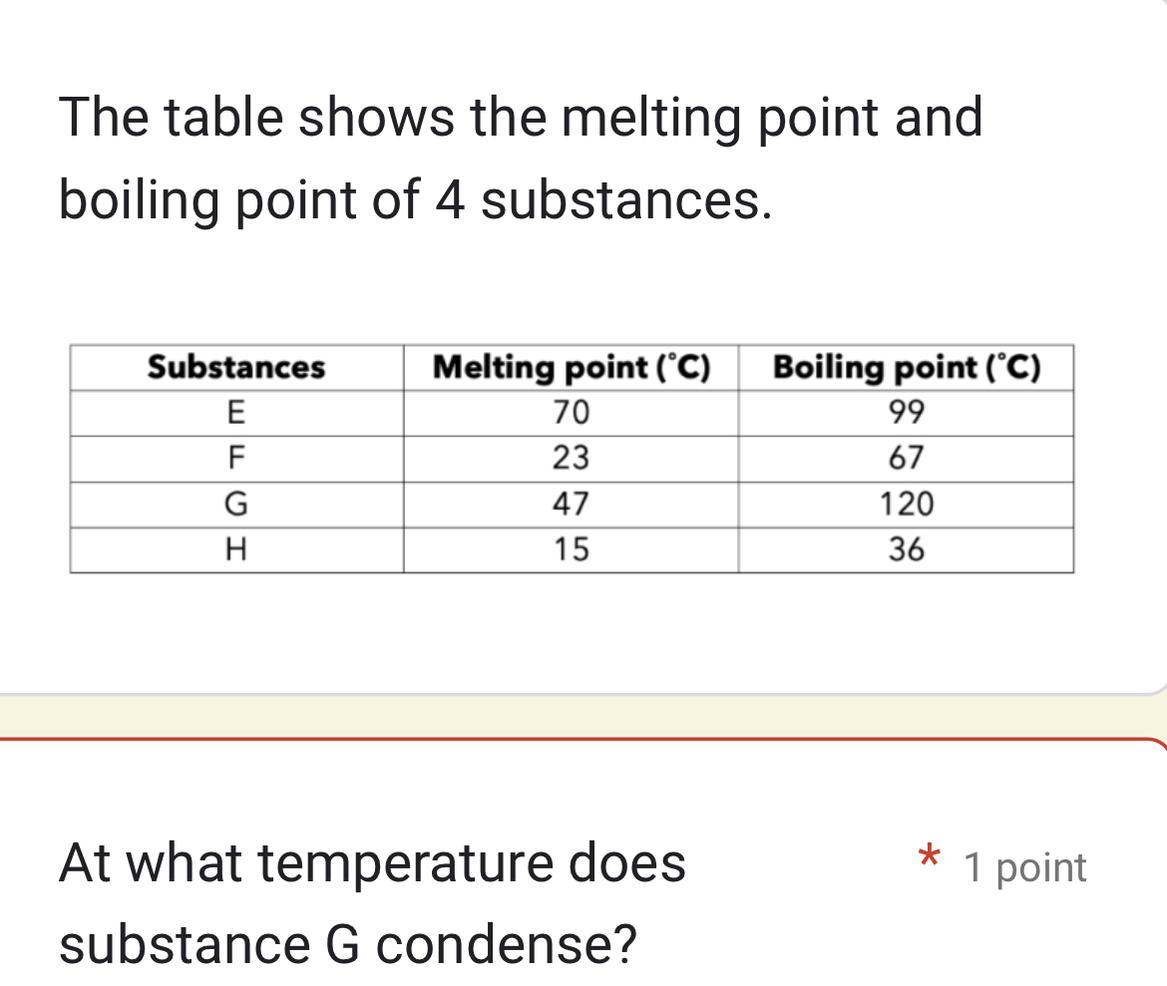Click the Melting point (°C) header
This screenshot has height=986, width=1167.
tap(572, 367)
